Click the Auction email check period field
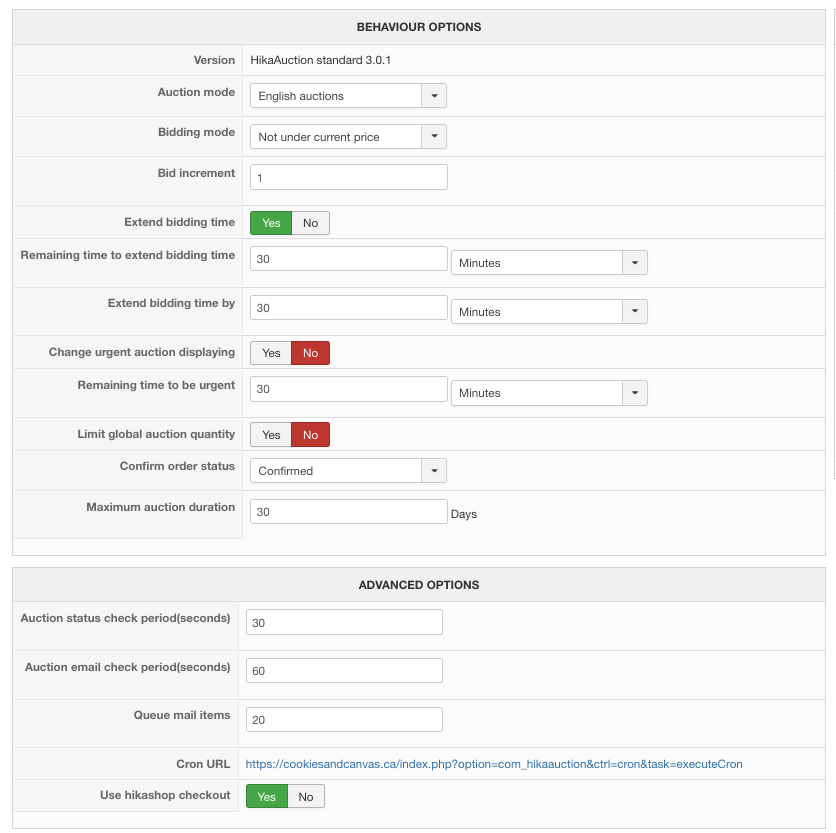Image resolution: width=836 pixels, height=833 pixels. (344, 671)
